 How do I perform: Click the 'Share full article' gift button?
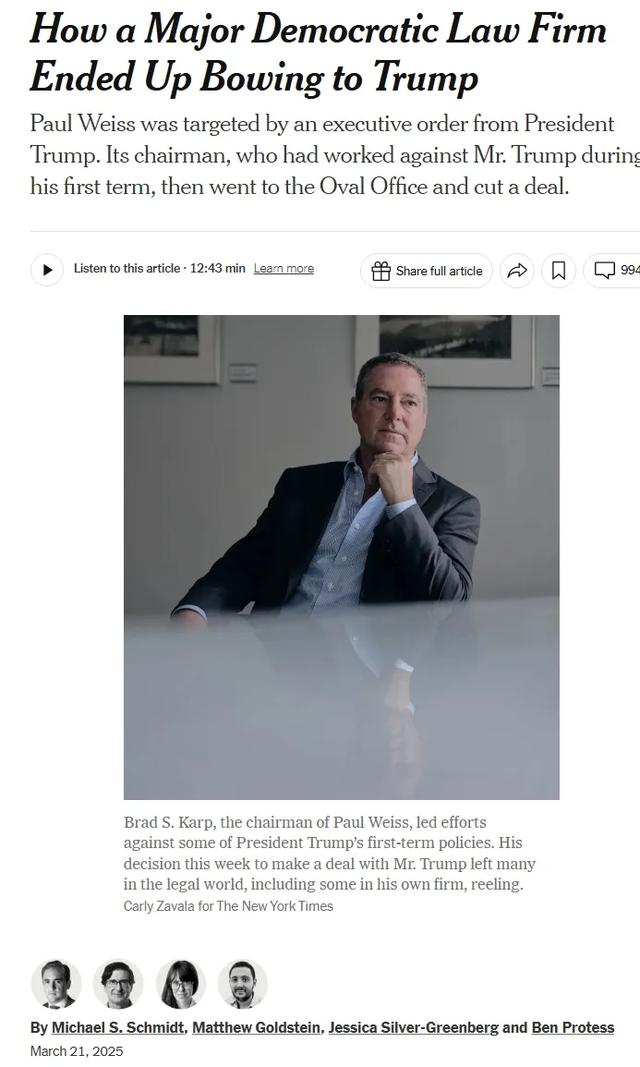pyautogui.click(x=426, y=271)
